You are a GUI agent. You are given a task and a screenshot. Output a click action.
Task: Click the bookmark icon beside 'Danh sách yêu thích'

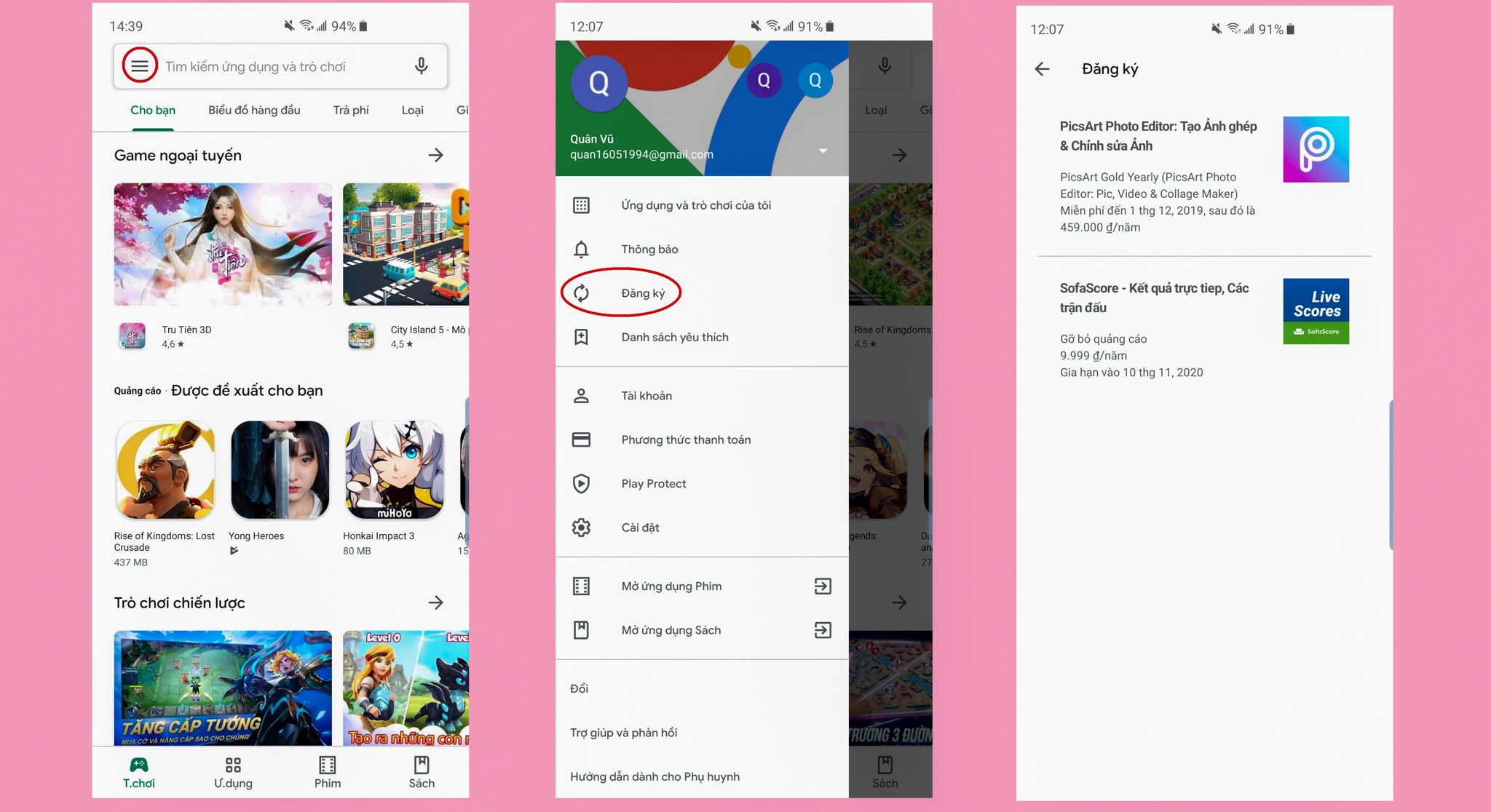pos(581,337)
